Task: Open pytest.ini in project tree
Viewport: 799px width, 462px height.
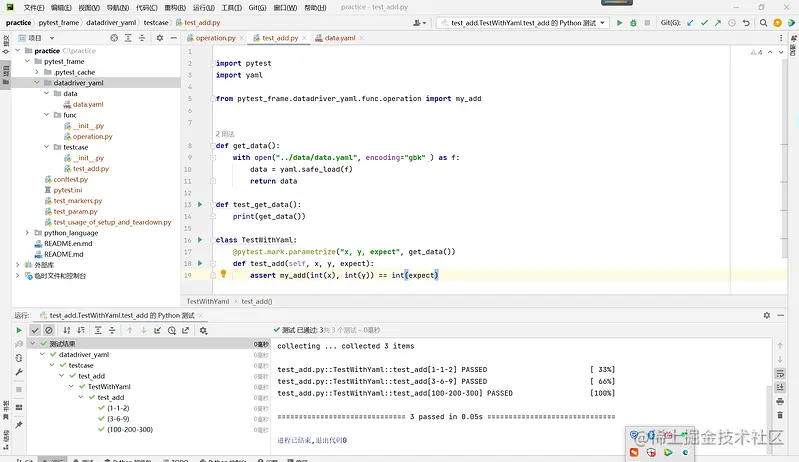Action: pyautogui.click(x=68, y=190)
